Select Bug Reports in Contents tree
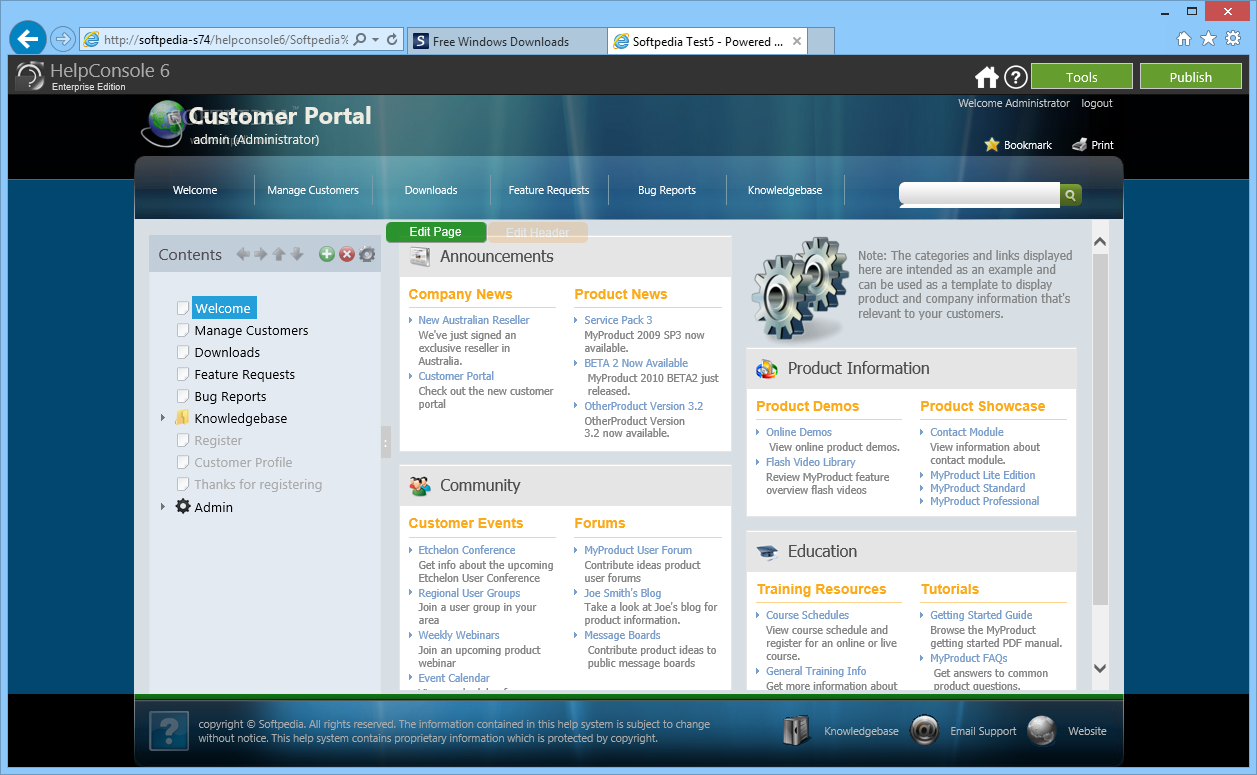 click(230, 396)
